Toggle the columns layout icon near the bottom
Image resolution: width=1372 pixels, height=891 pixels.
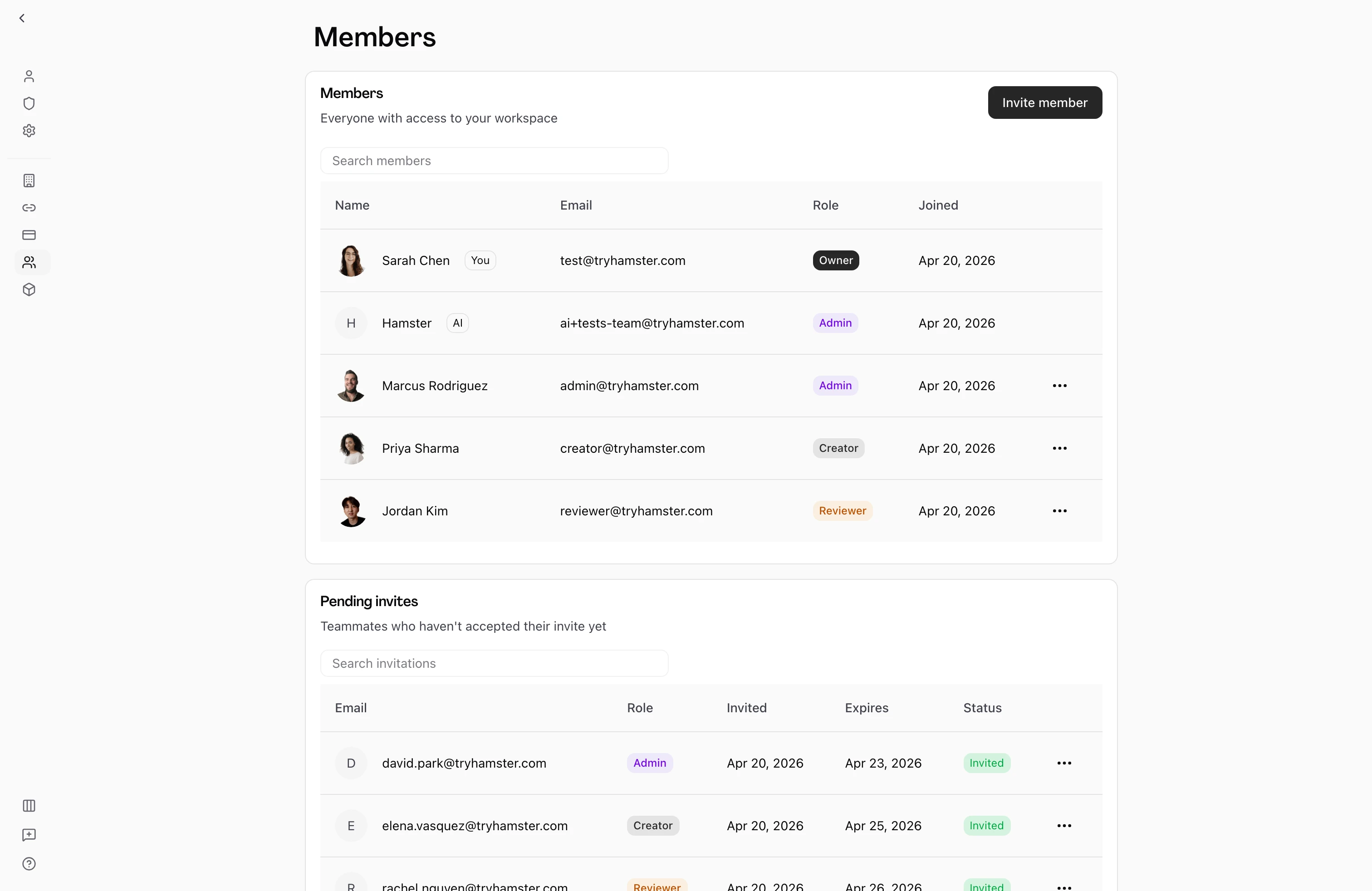[x=29, y=805]
